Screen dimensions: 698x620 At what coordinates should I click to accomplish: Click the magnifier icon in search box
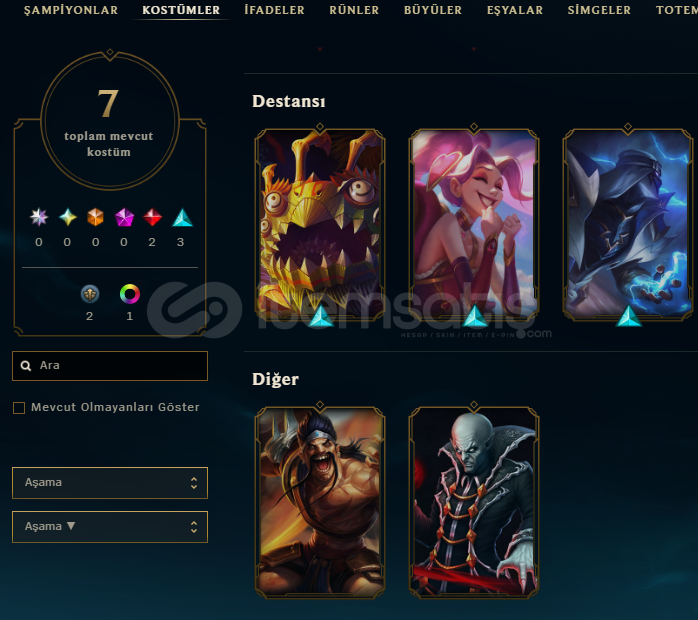pos(26,366)
